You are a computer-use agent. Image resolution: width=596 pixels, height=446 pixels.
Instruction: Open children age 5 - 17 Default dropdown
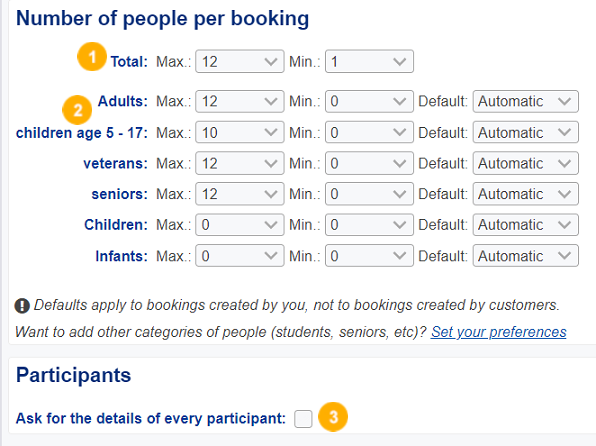[x=526, y=132]
